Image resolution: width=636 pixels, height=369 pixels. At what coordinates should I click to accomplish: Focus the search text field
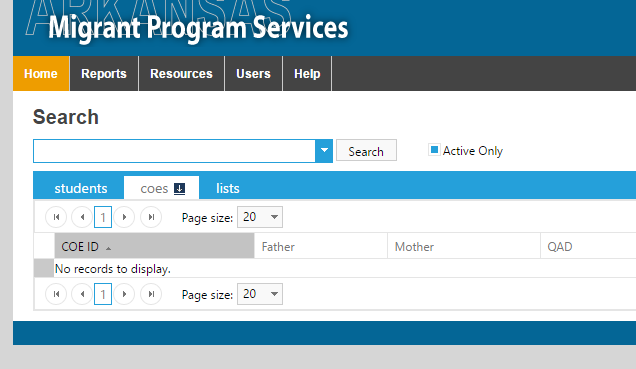[174, 151]
